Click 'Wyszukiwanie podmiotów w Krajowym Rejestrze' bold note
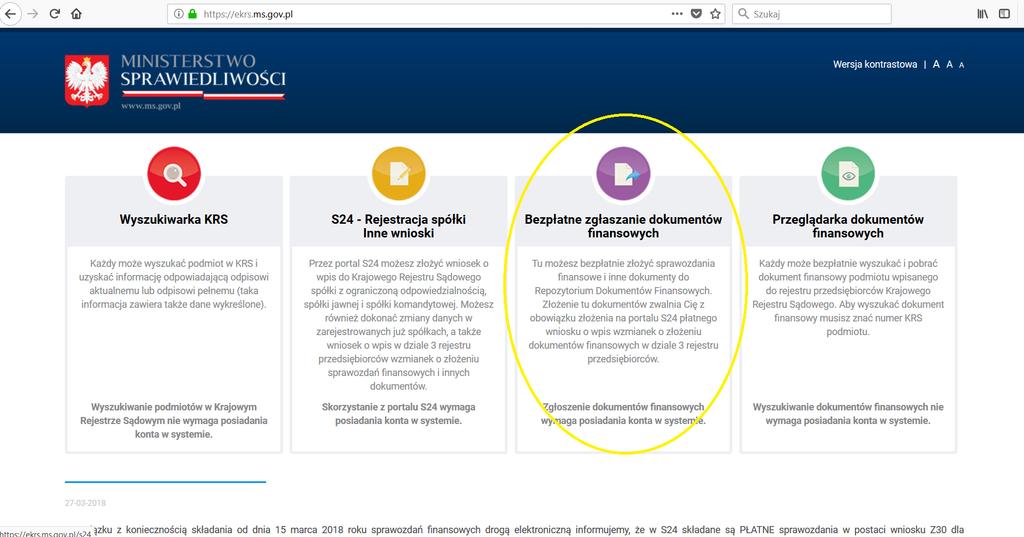This screenshot has height=537, width=1024. pos(174,420)
